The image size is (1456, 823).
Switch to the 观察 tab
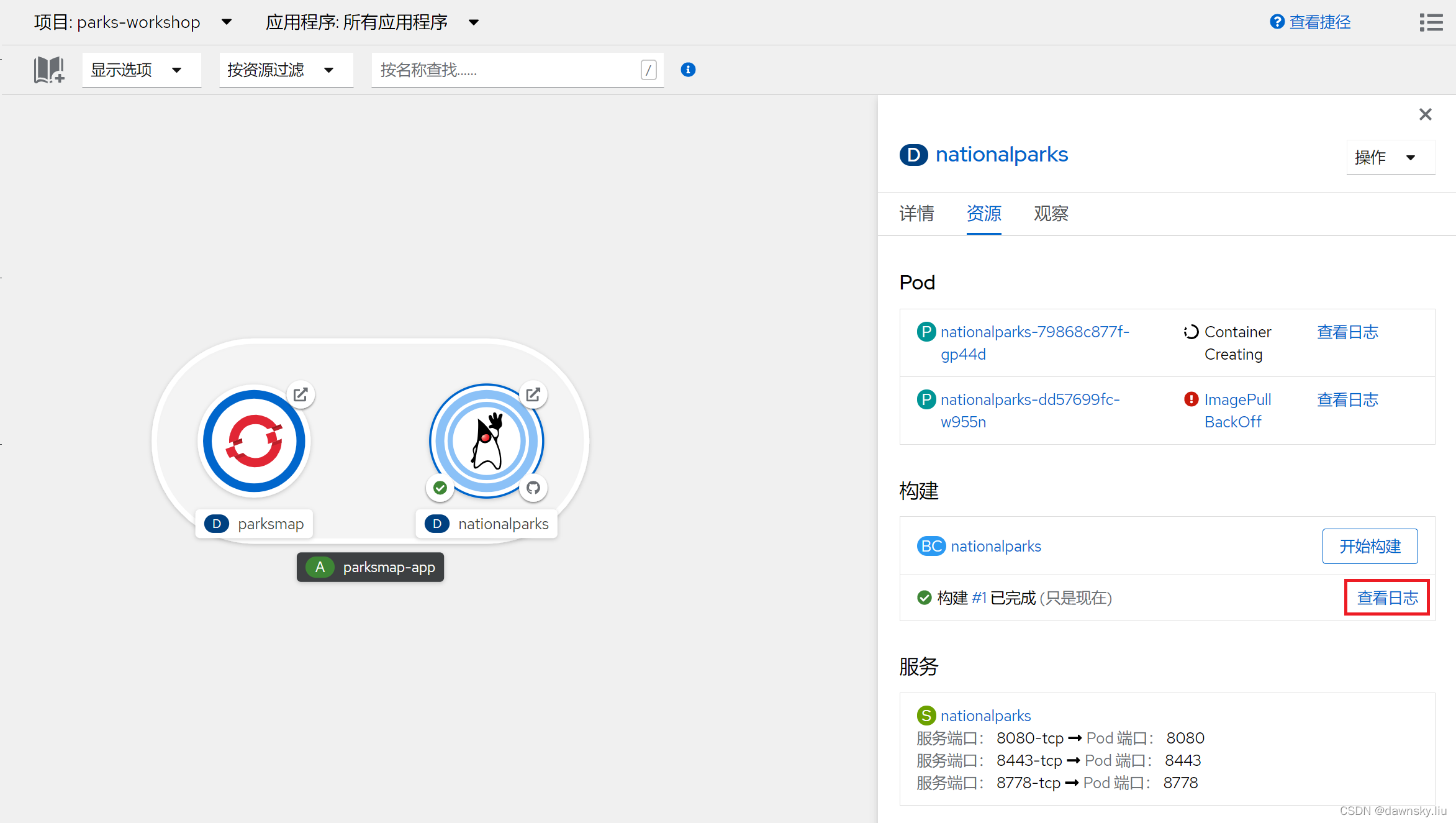click(x=1051, y=214)
